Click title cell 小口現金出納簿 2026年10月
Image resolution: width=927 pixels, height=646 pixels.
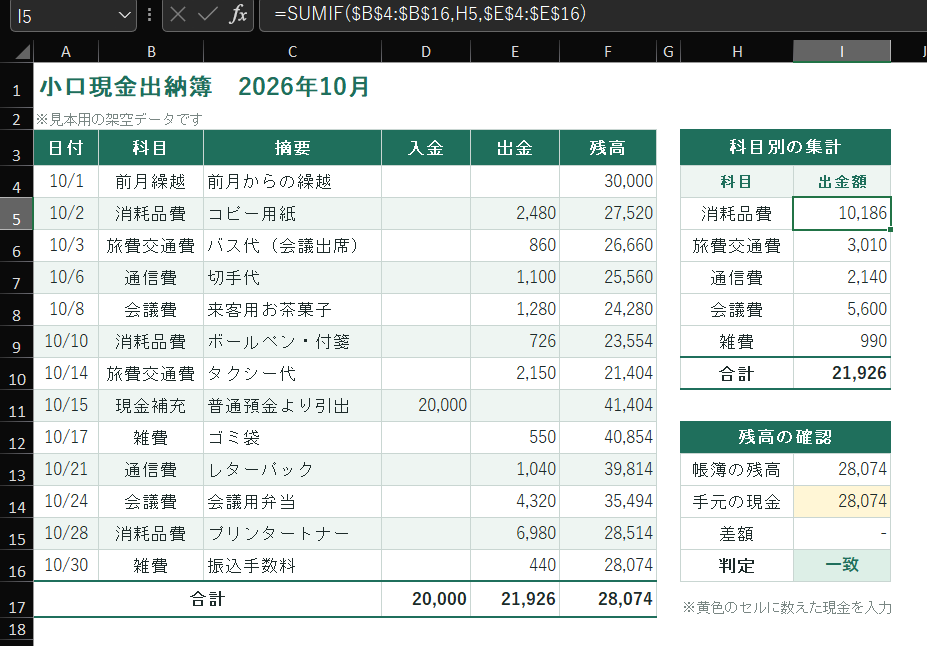[205, 87]
